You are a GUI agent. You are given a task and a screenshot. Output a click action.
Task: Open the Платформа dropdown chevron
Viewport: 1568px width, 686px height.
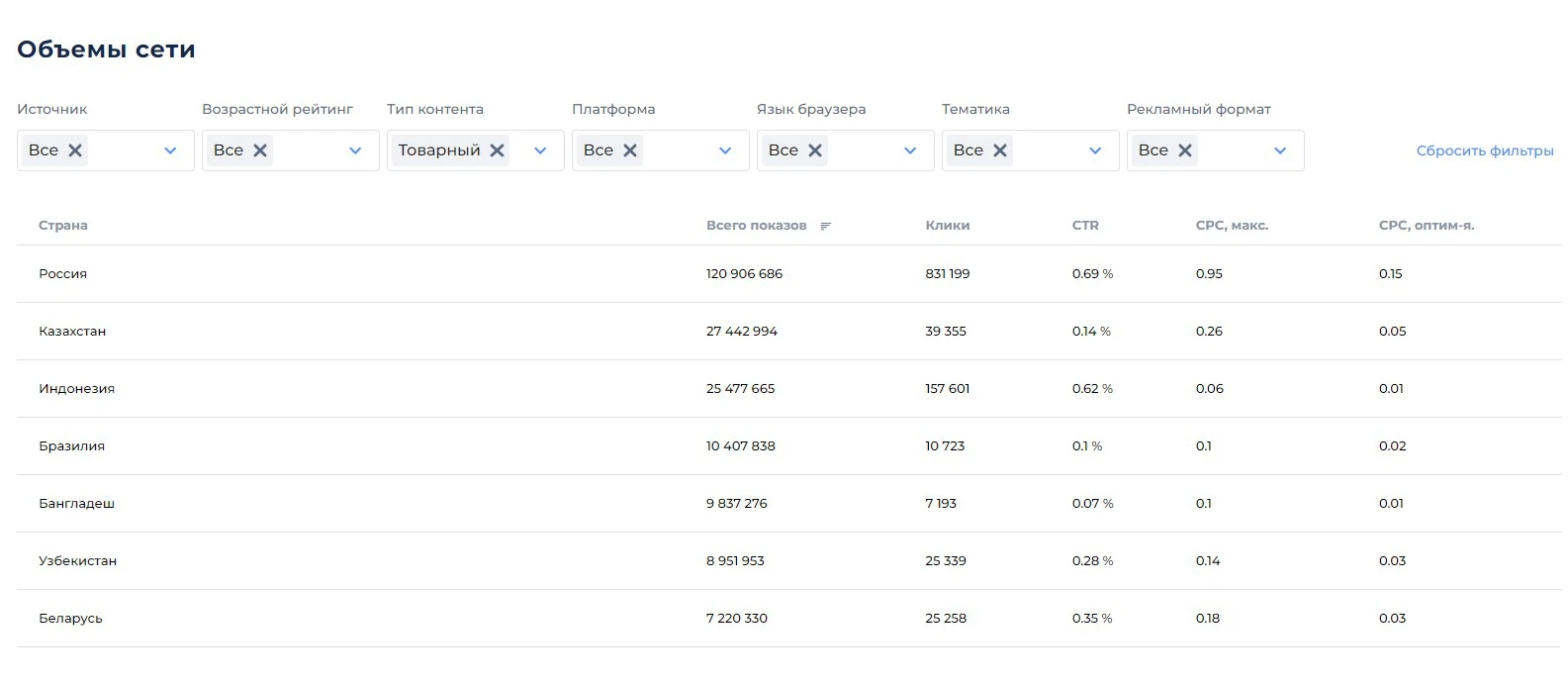(725, 150)
